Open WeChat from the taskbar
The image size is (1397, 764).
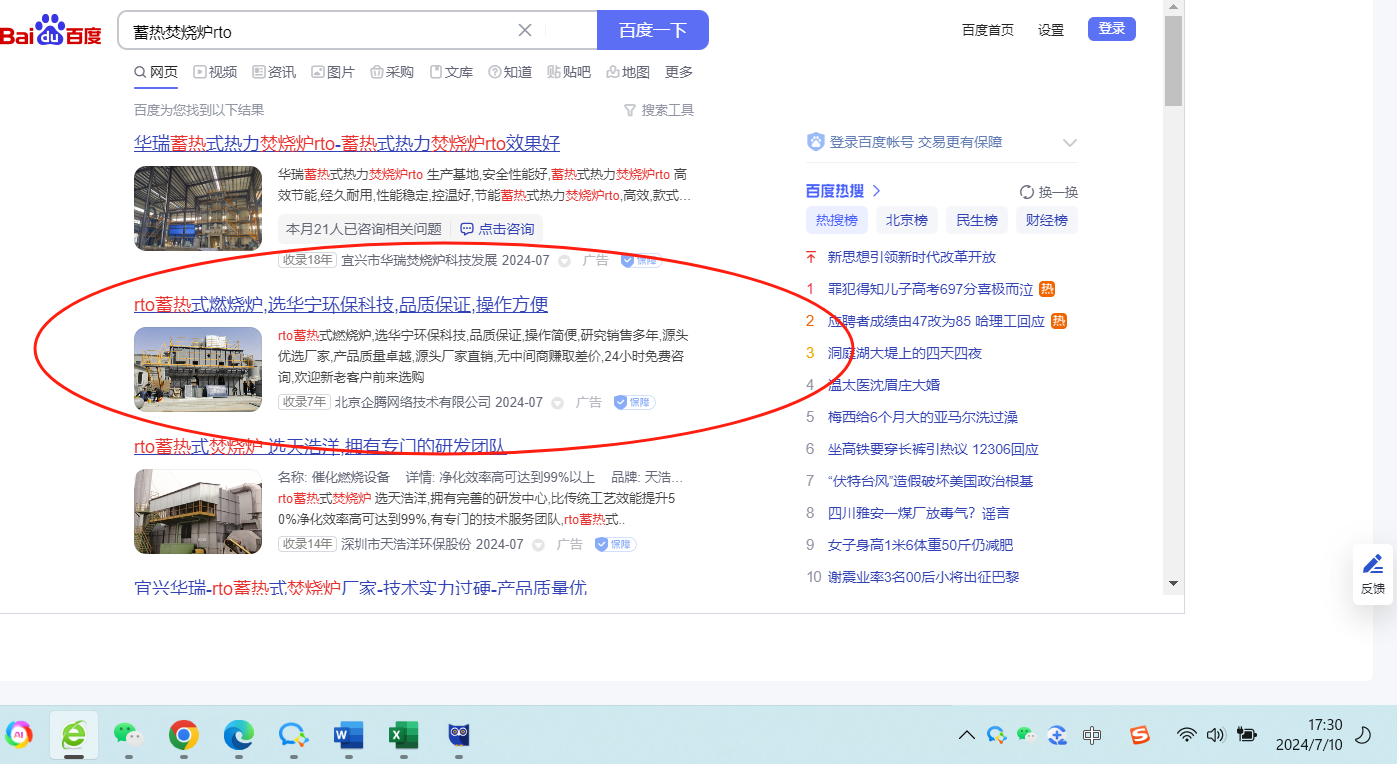[128, 736]
